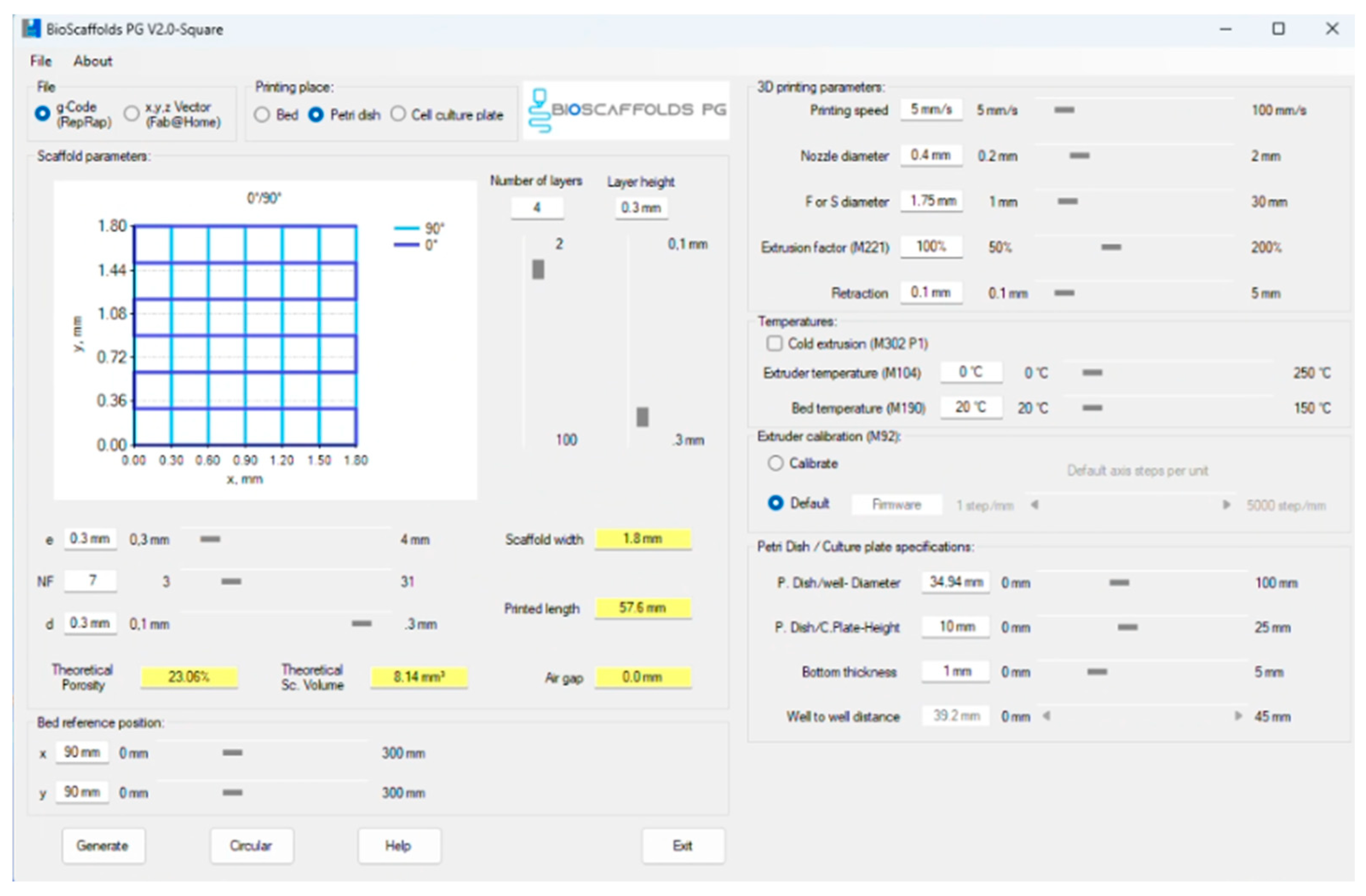The image size is (1366, 896).
Task: Click left arrow of Well to well distance
Action: [1046, 716]
